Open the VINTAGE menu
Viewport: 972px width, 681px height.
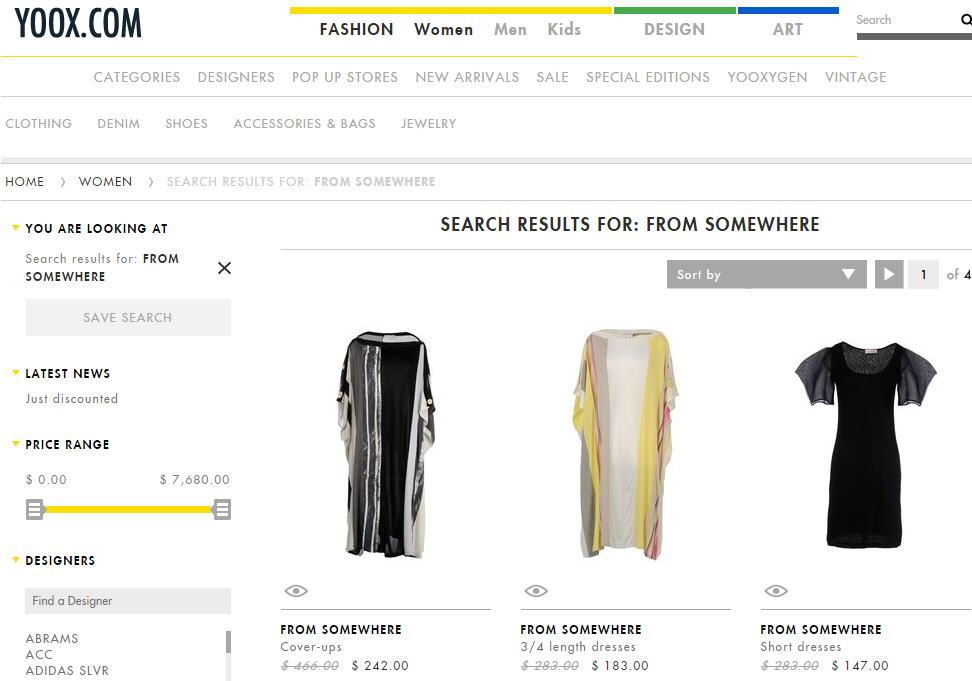click(855, 77)
